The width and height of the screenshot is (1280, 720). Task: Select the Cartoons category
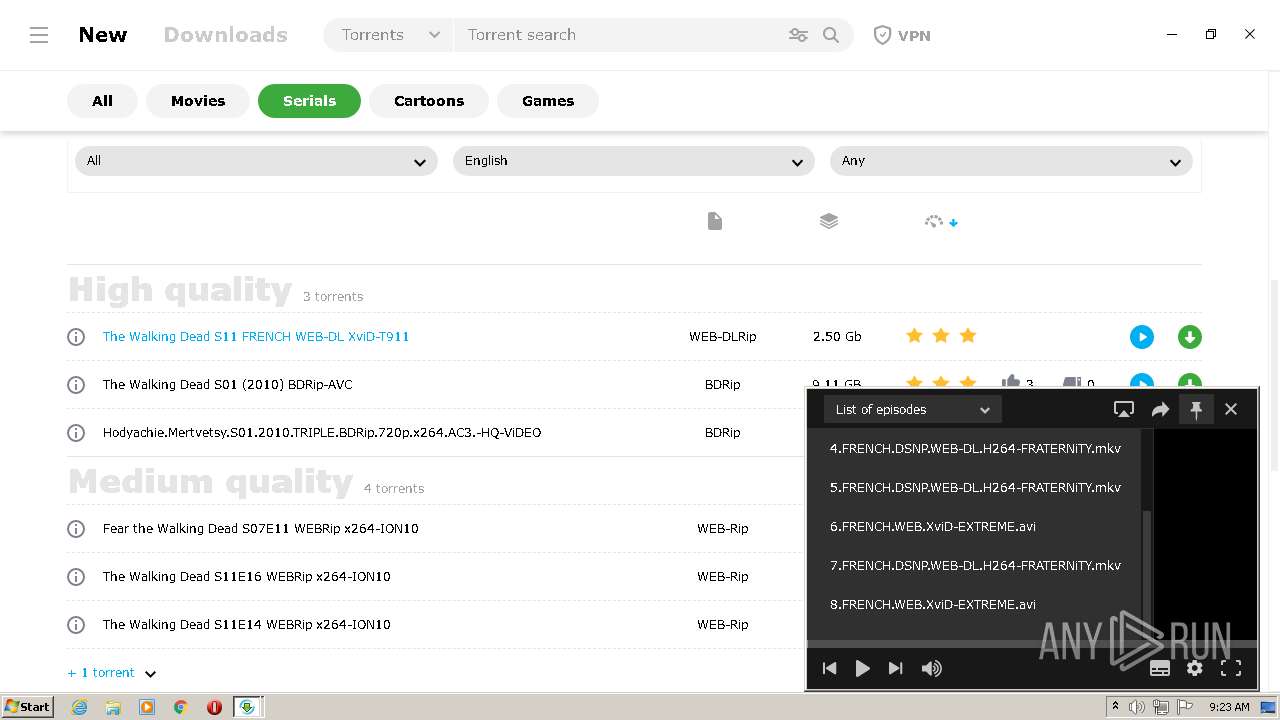429,101
